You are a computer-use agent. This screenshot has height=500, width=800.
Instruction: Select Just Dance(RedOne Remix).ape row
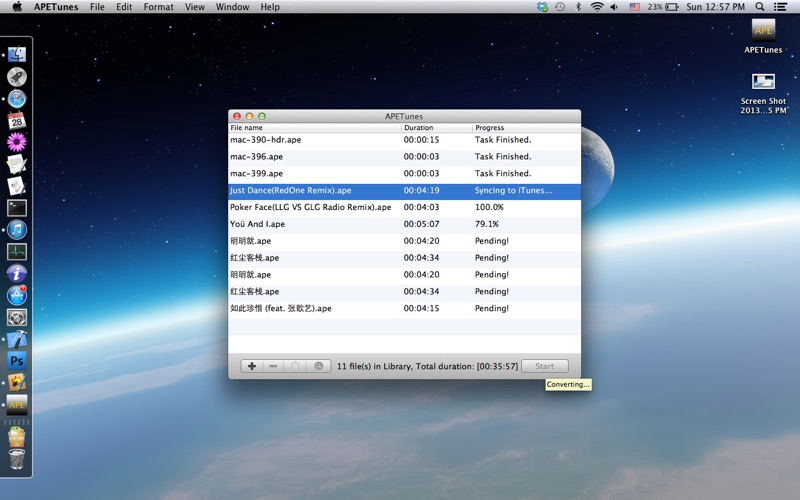404,190
